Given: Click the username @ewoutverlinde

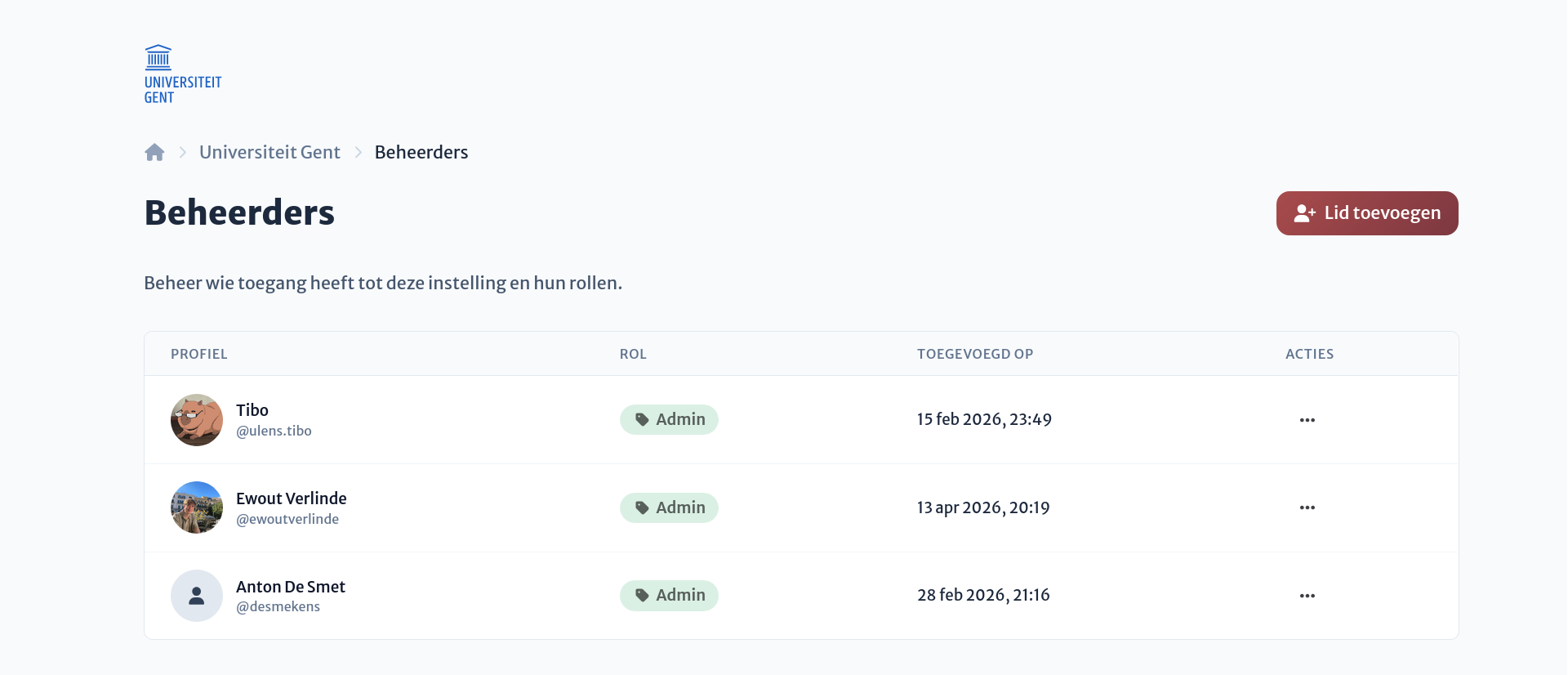Looking at the screenshot, I should click(x=287, y=519).
